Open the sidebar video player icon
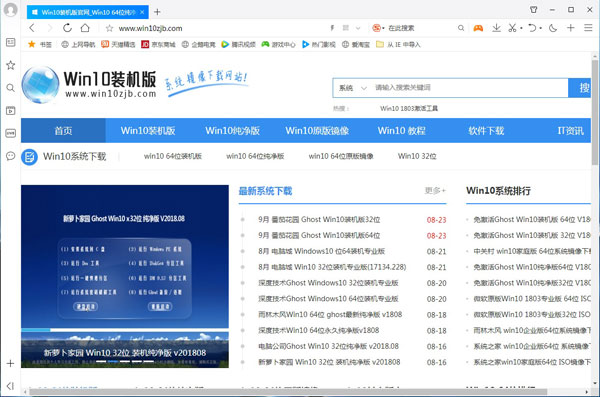 pos(10,111)
